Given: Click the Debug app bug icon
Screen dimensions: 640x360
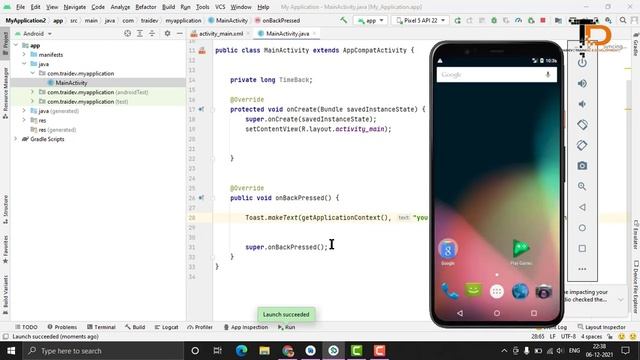Looking at the screenshot, I should (x=494, y=20).
